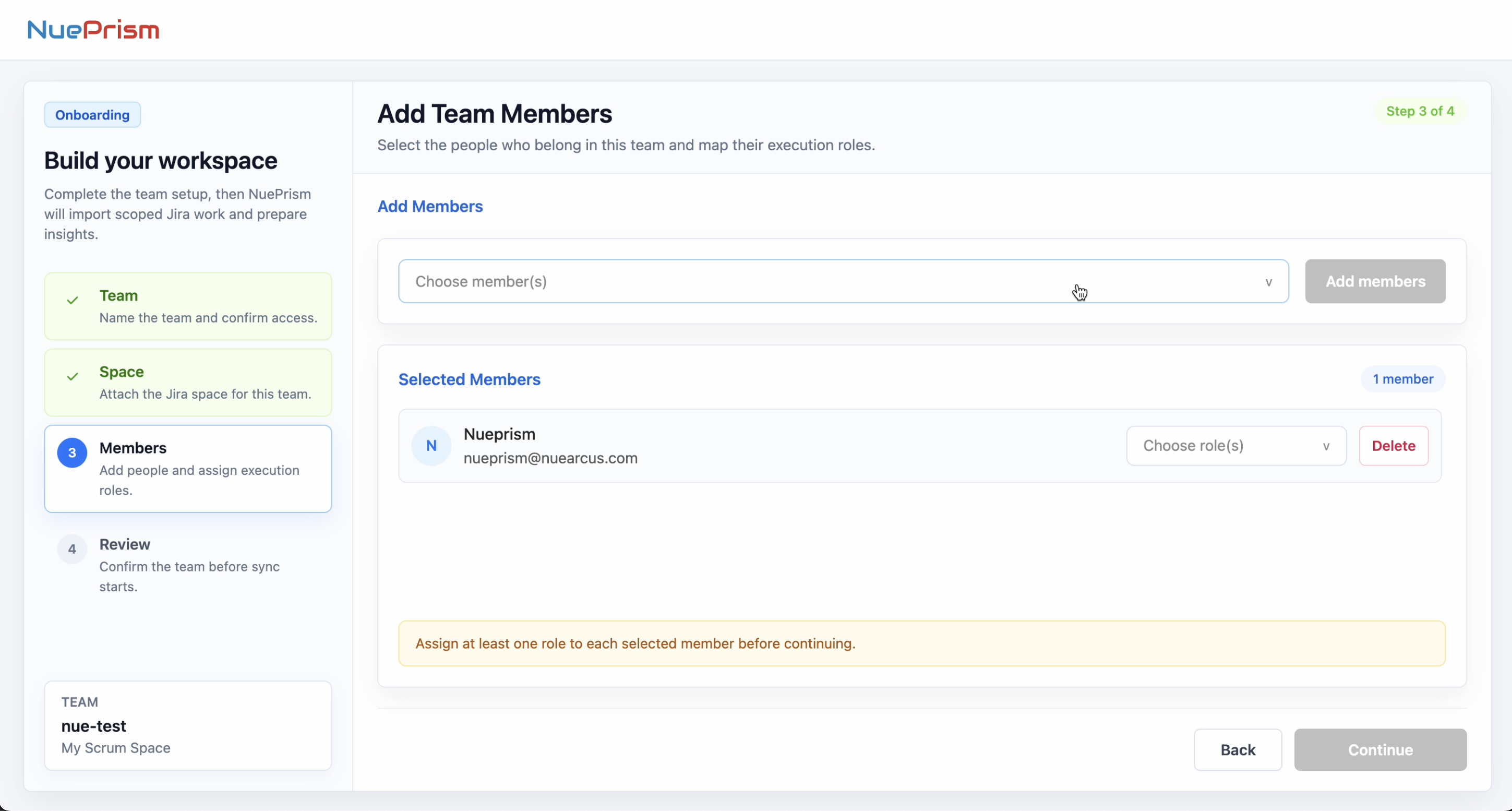
Task: Open the Space onboarding step
Action: coord(188,383)
